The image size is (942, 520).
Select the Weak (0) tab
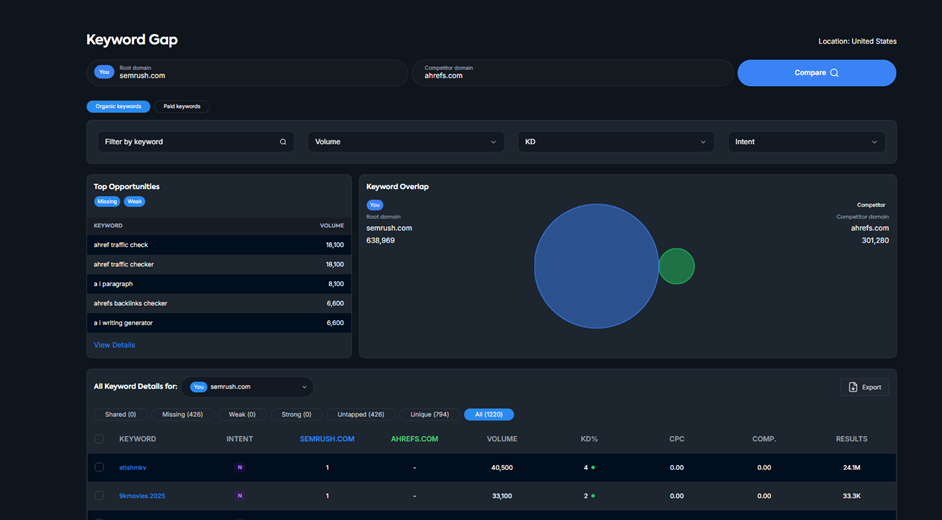[x=242, y=414]
